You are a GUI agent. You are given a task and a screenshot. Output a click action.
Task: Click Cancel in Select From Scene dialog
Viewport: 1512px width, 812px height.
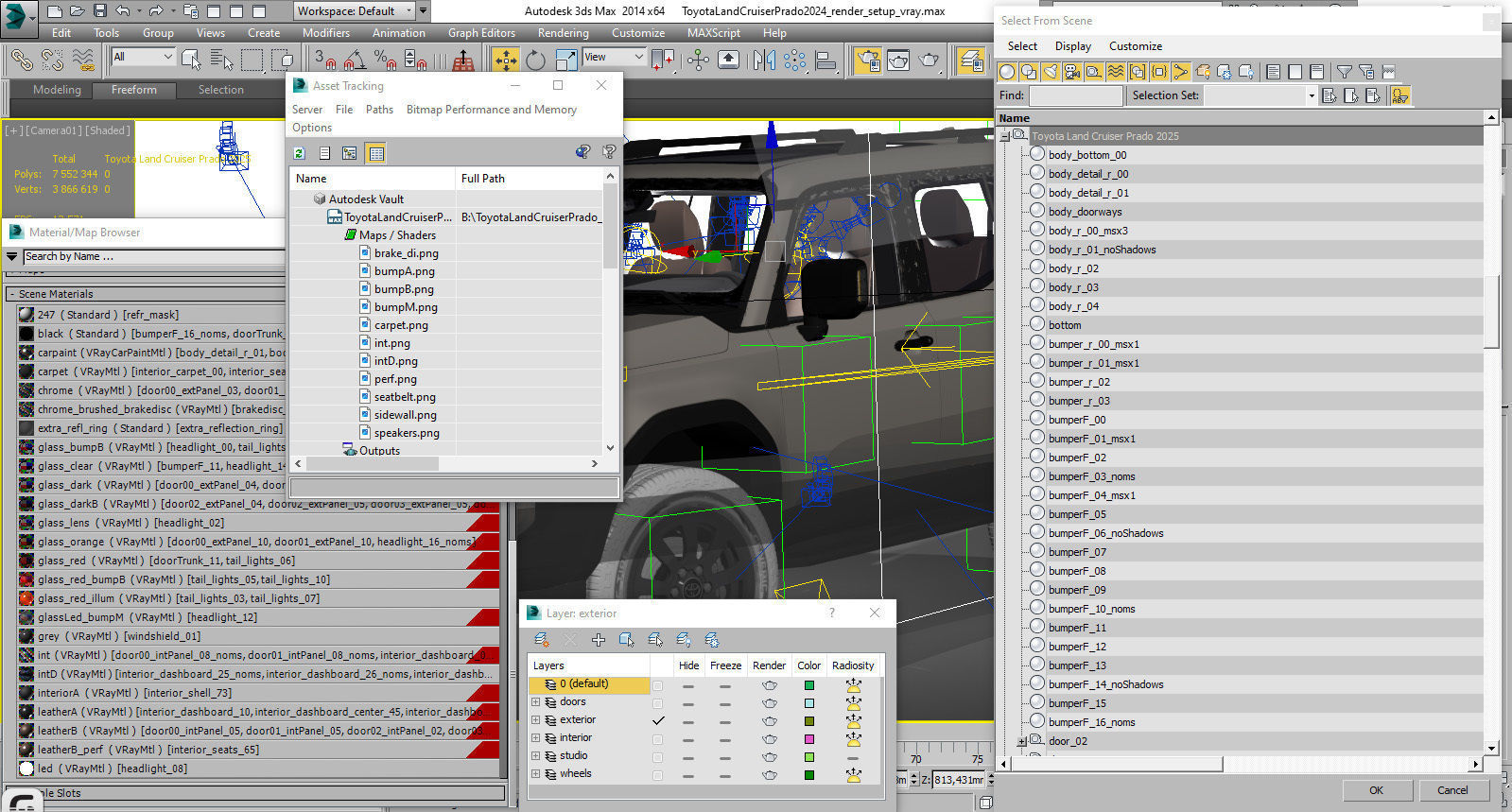(1452, 790)
